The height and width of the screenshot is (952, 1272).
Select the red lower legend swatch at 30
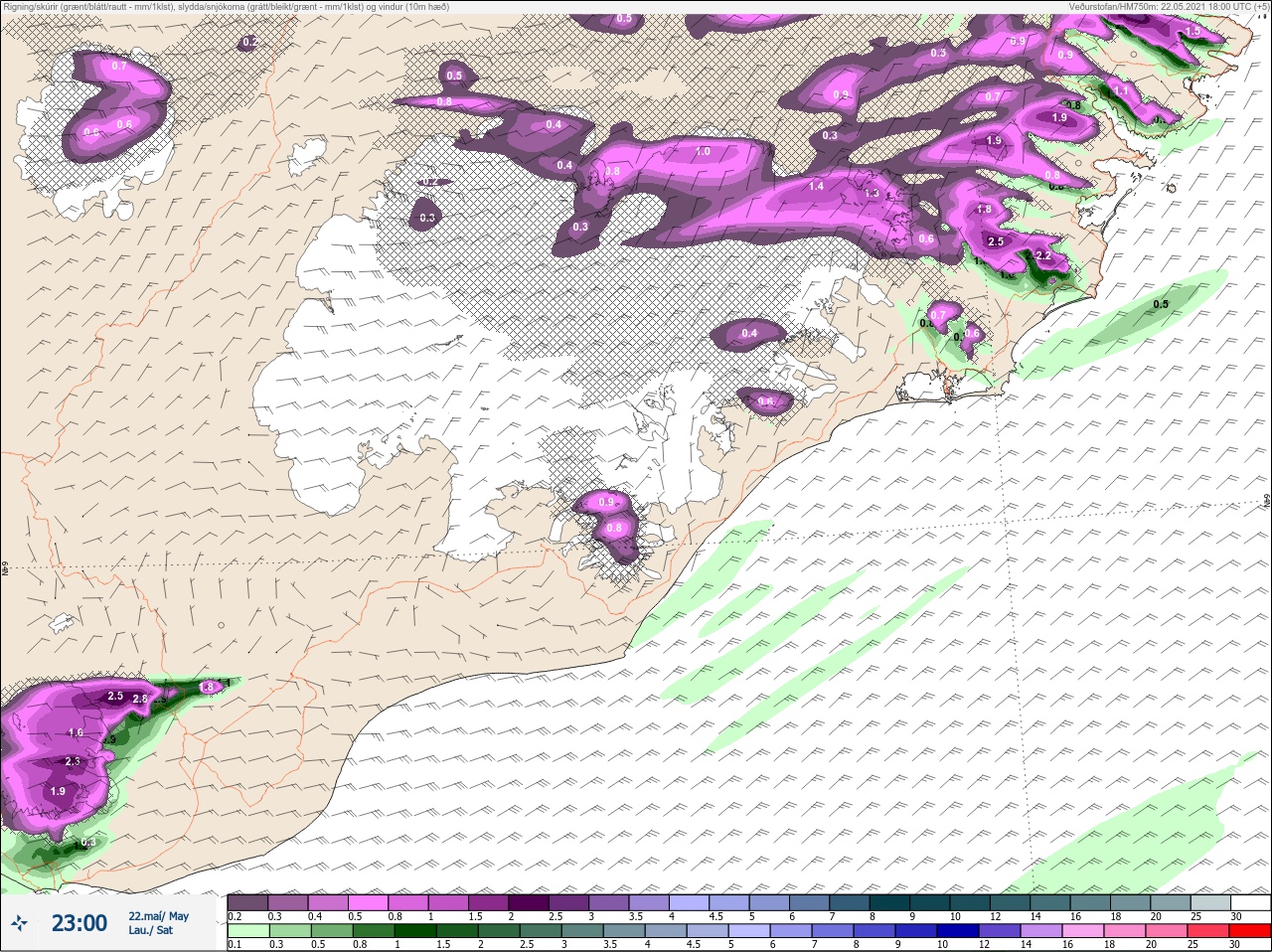(x=1250, y=931)
